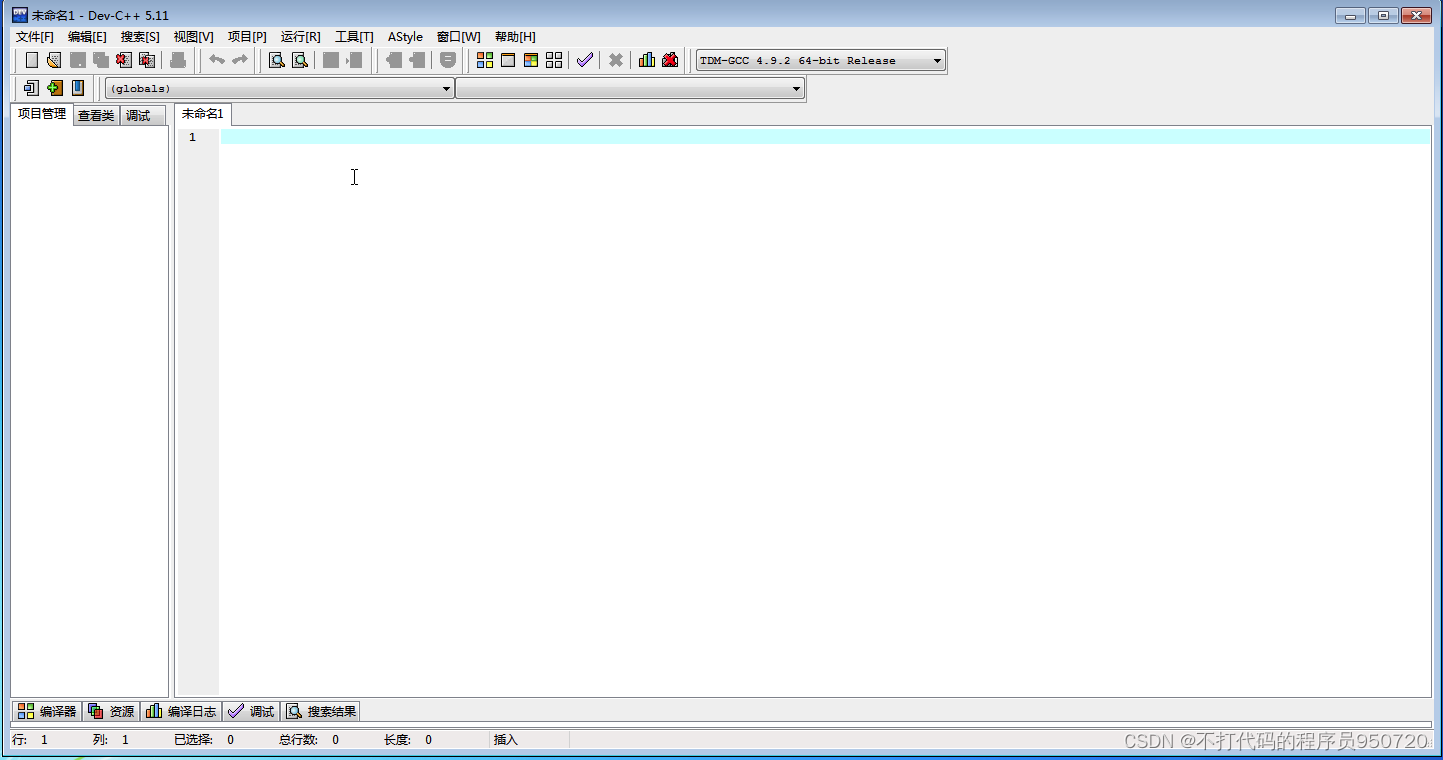Expand the empty function list dropdown
Image resolution: width=1443 pixels, height=760 pixels.
click(x=630, y=89)
